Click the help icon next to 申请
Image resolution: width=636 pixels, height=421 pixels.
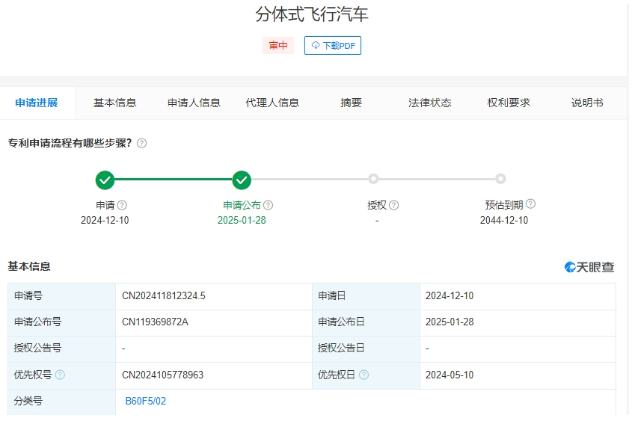click(x=122, y=205)
